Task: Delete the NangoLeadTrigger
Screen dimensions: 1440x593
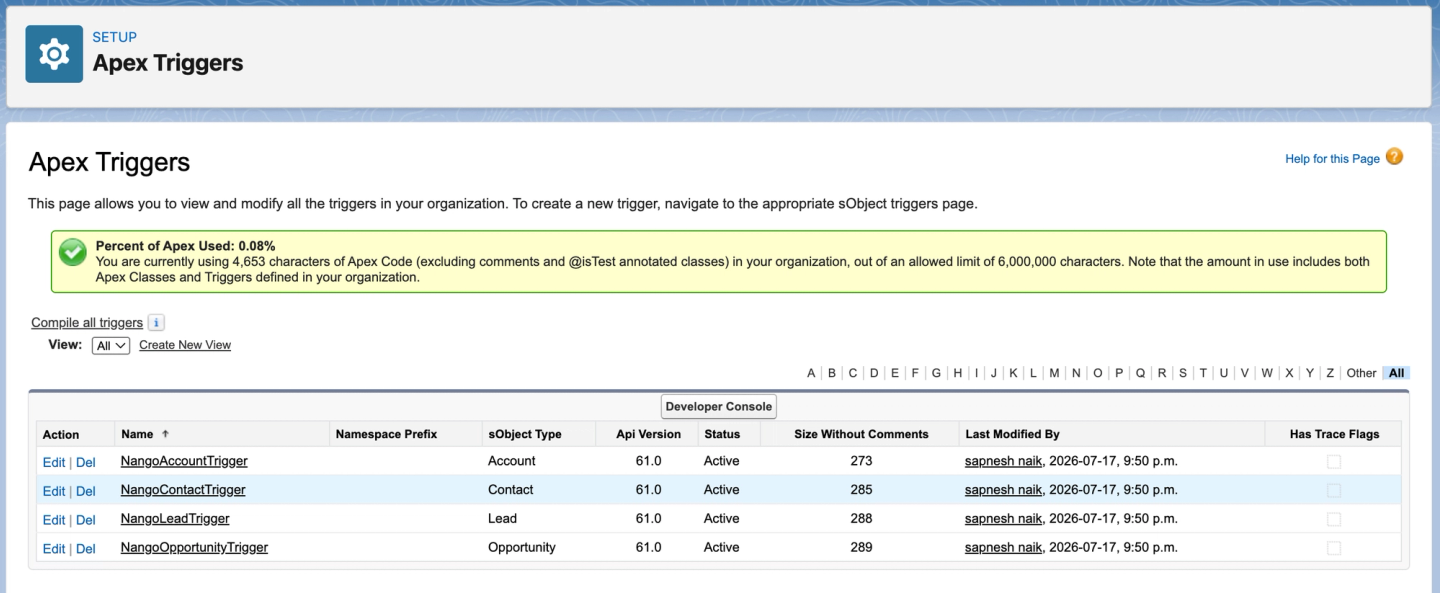Action: coord(86,520)
